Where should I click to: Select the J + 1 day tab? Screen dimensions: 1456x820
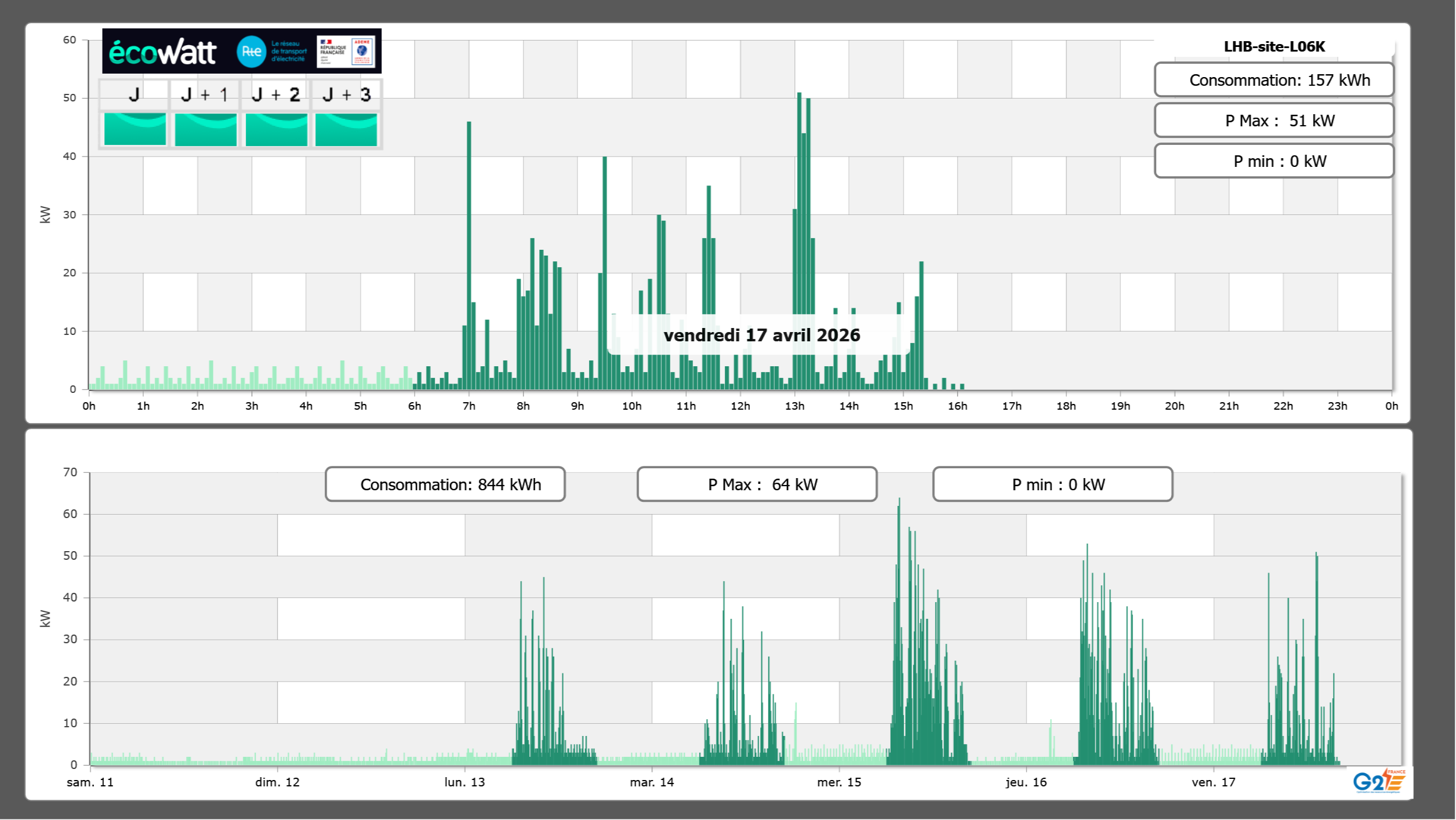205,95
